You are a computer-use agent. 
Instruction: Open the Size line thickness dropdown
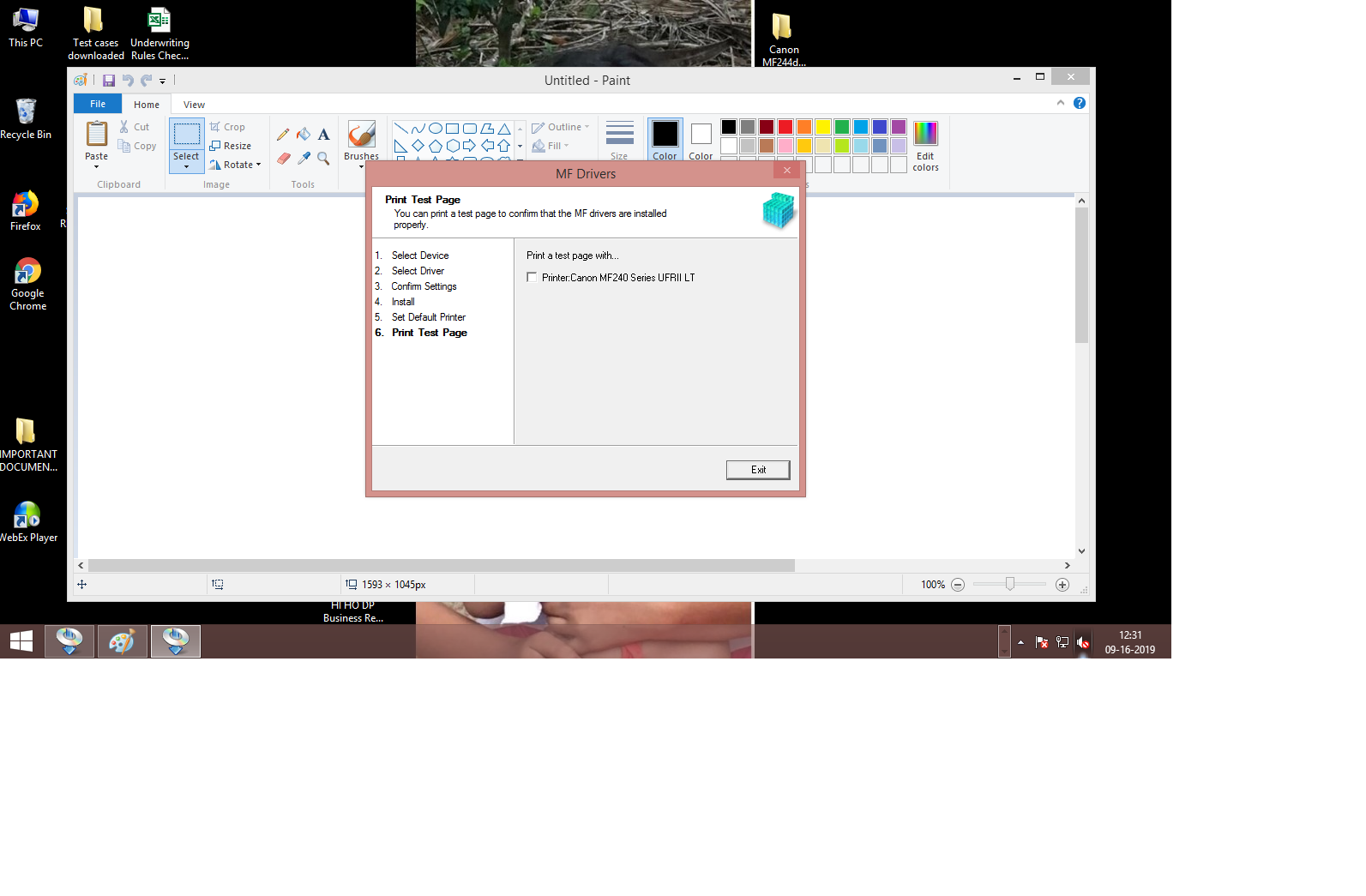pyautogui.click(x=619, y=140)
